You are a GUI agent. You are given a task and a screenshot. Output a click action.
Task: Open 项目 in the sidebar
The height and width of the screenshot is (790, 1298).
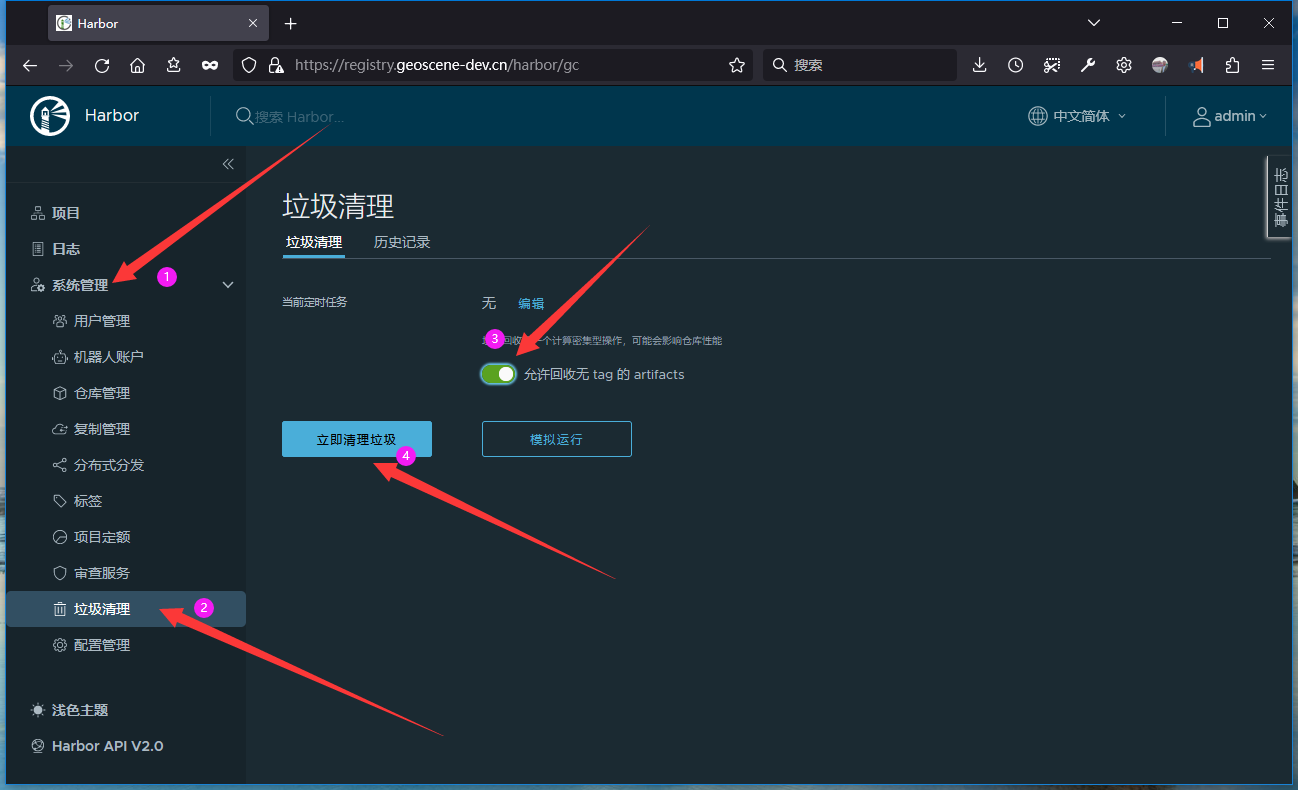pyautogui.click(x=66, y=213)
